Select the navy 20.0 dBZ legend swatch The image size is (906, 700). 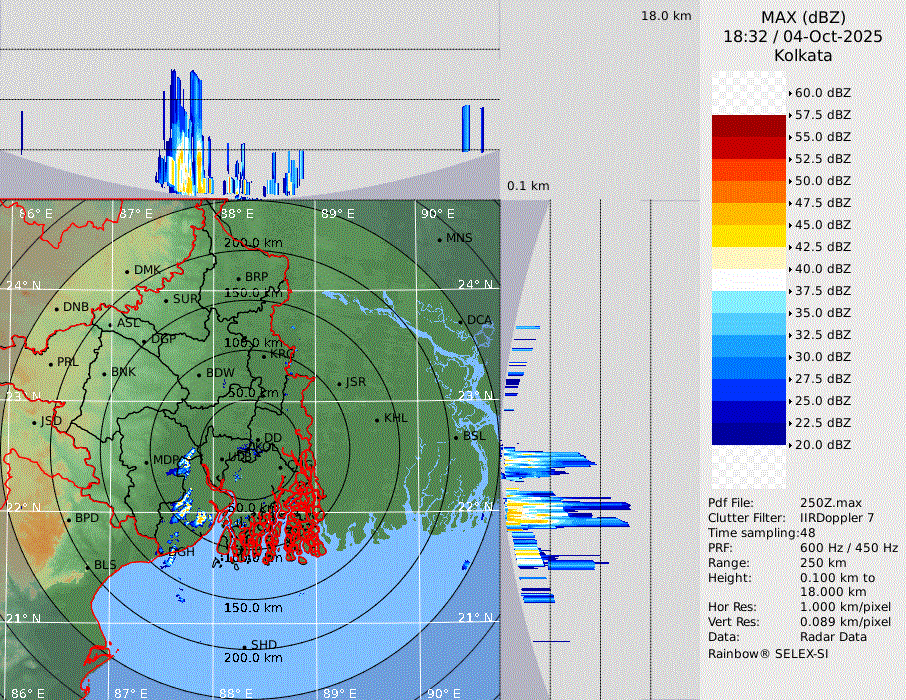pyautogui.click(x=749, y=433)
